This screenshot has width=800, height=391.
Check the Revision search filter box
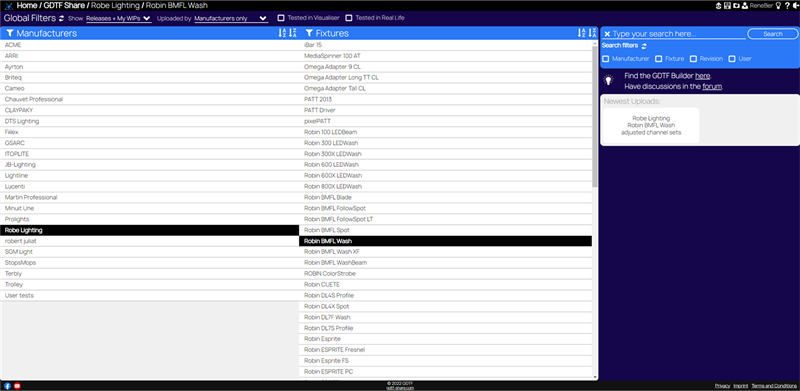click(x=693, y=59)
